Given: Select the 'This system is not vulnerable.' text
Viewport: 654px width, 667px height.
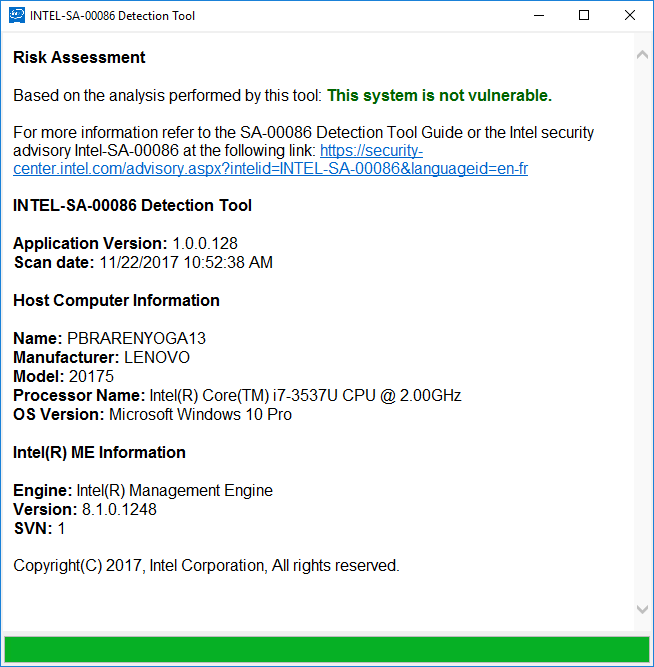Looking at the screenshot, I should pyautogui.click(x=439, y=95).
